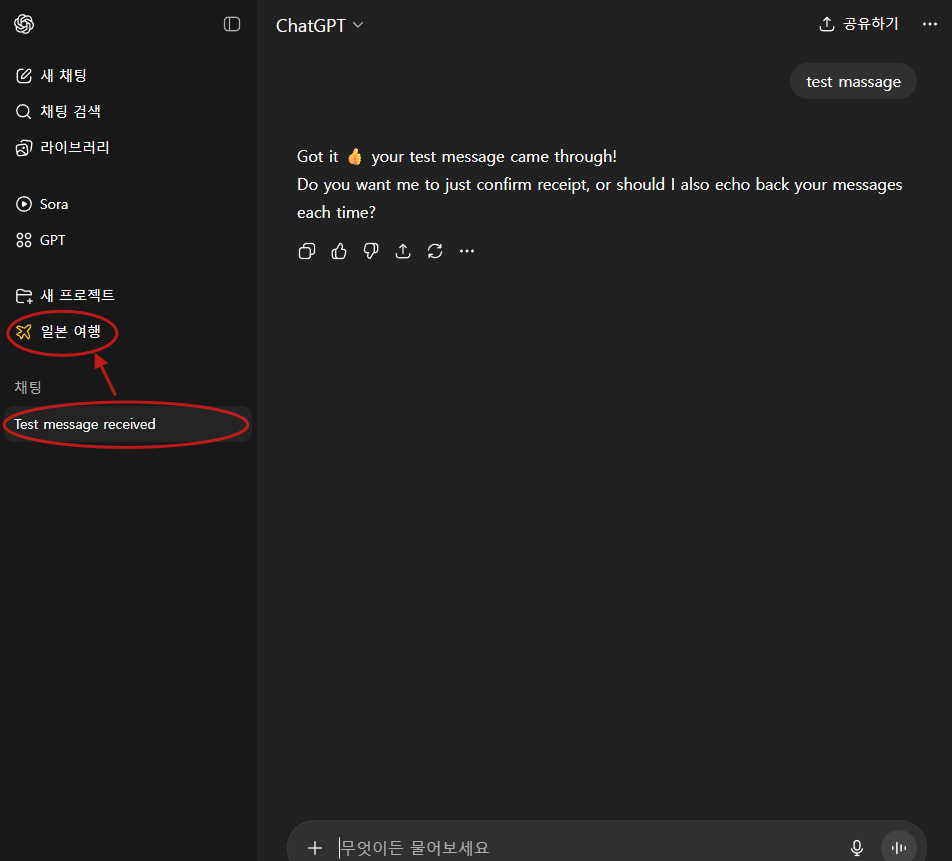Click the share response upload icon
Screen dimensions: 952x861
click(403, 251)
